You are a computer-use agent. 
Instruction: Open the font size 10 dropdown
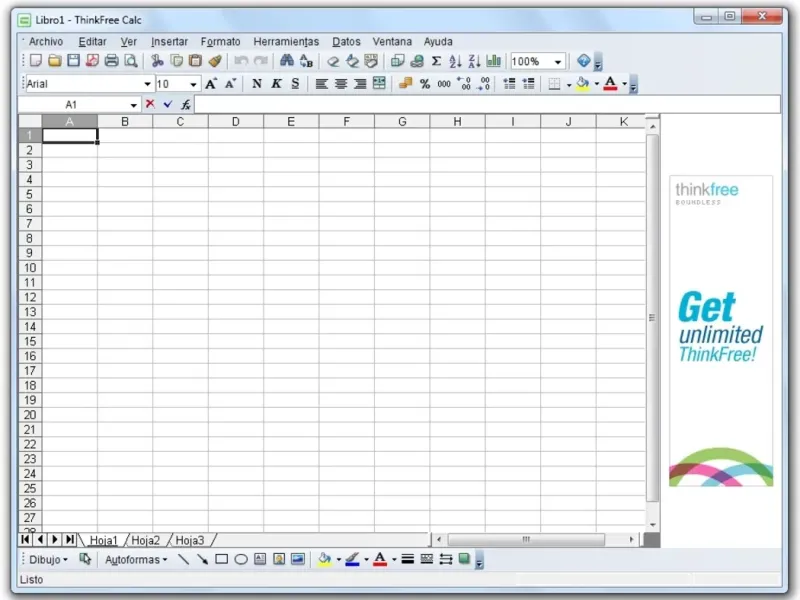193,84
